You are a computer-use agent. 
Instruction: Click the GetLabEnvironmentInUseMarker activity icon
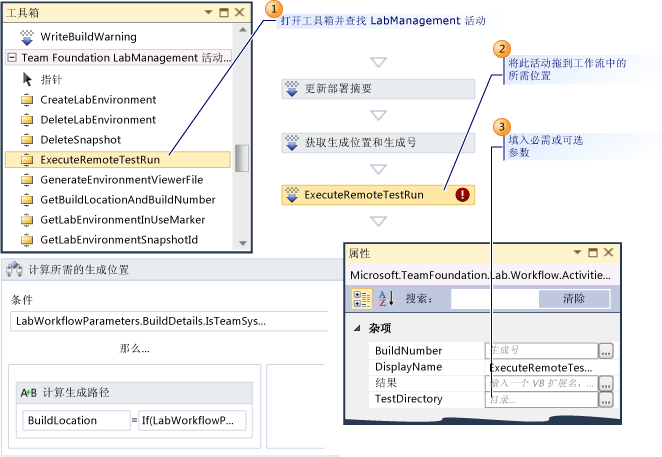(27, 220)
